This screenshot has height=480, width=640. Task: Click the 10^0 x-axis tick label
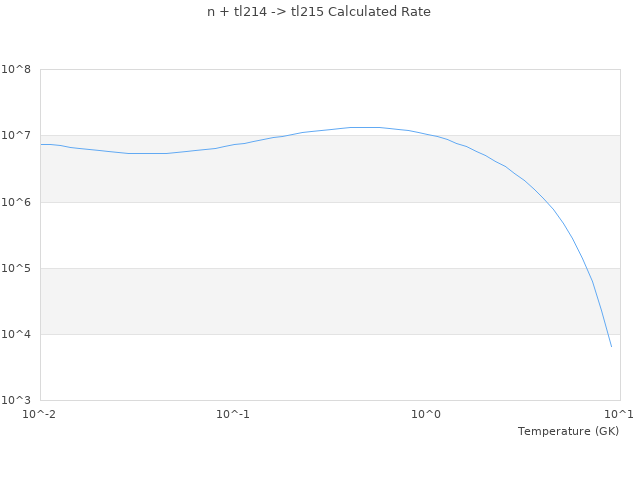[x=427, y=414]
